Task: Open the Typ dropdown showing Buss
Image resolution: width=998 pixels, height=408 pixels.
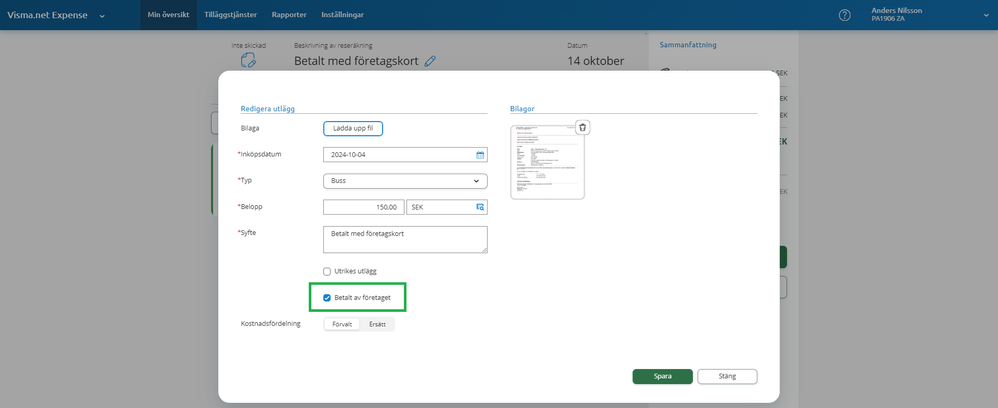Action: [x=405, y=181]
